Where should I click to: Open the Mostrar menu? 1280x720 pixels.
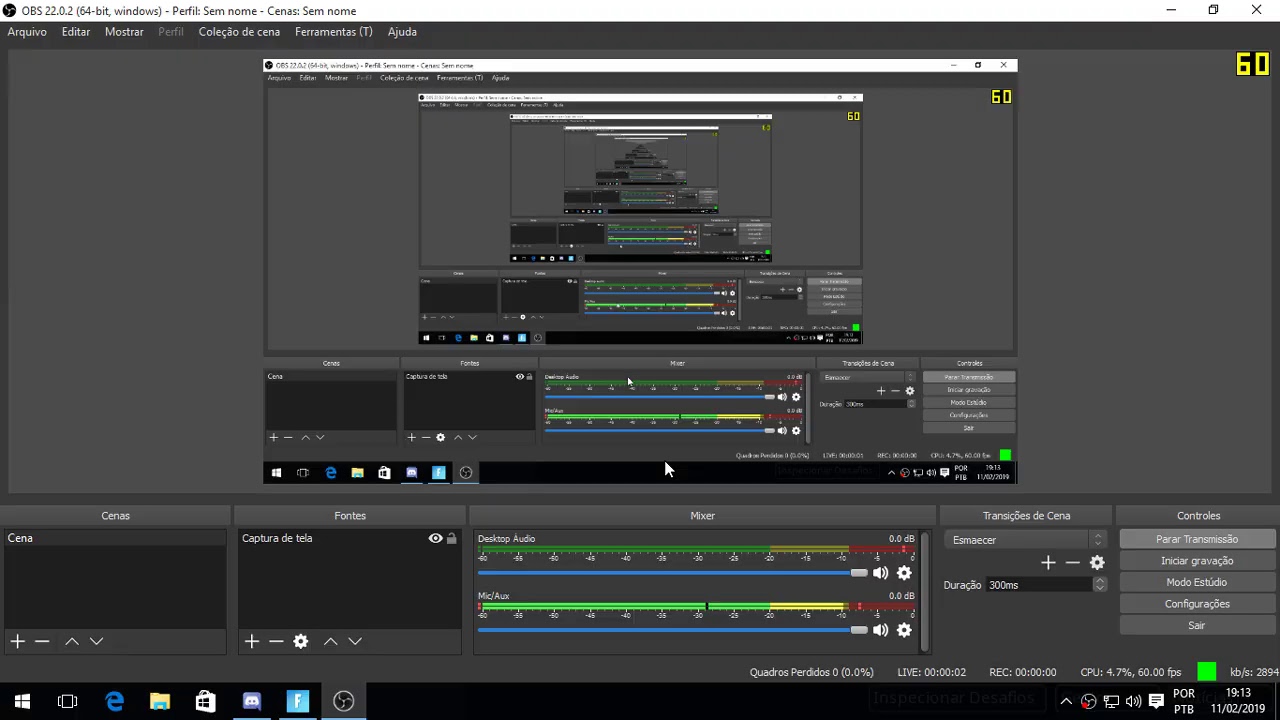[x=124, y=32]
